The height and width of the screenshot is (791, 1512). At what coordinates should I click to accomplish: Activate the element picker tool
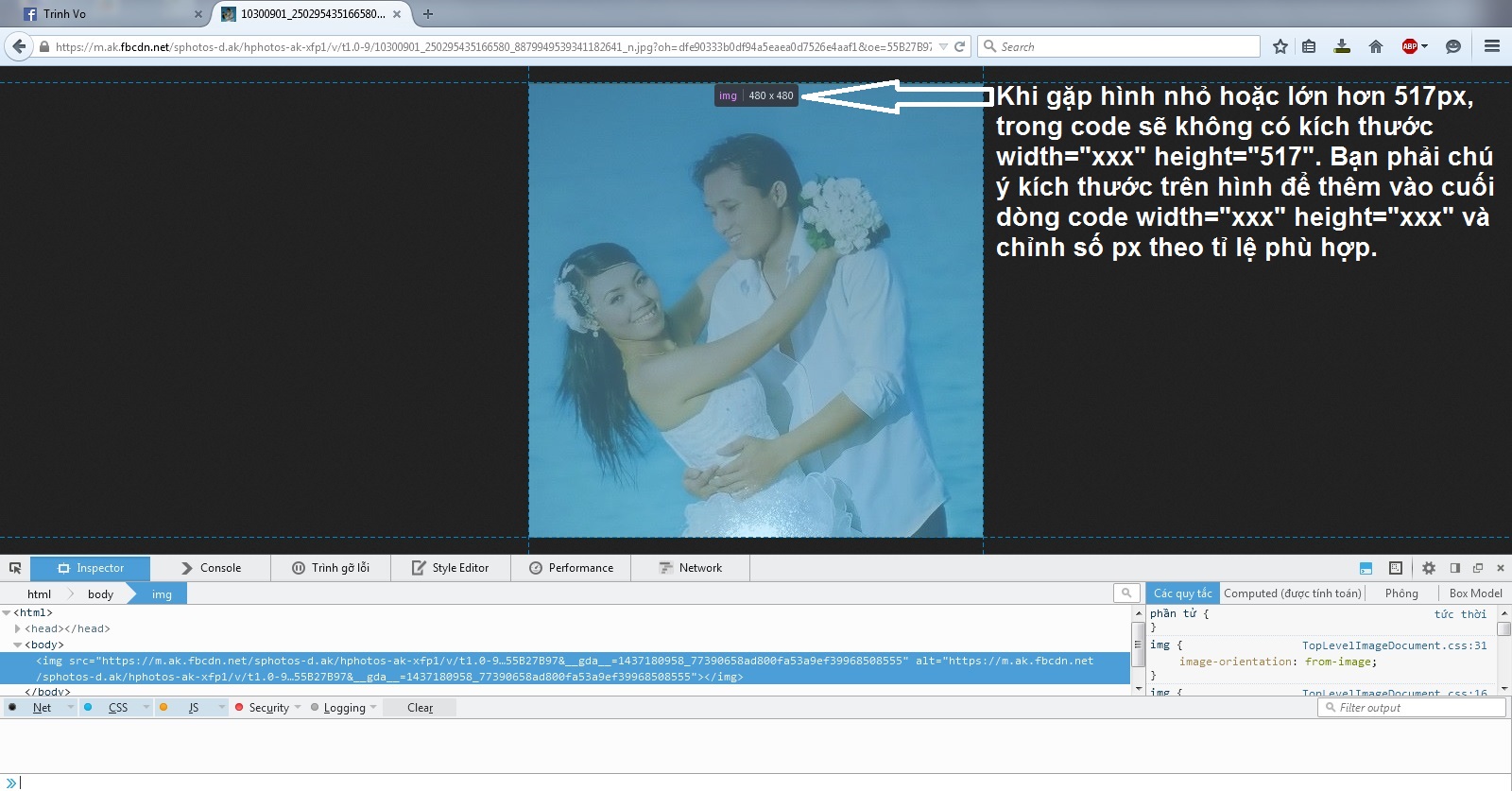click(x=15, y=568)
